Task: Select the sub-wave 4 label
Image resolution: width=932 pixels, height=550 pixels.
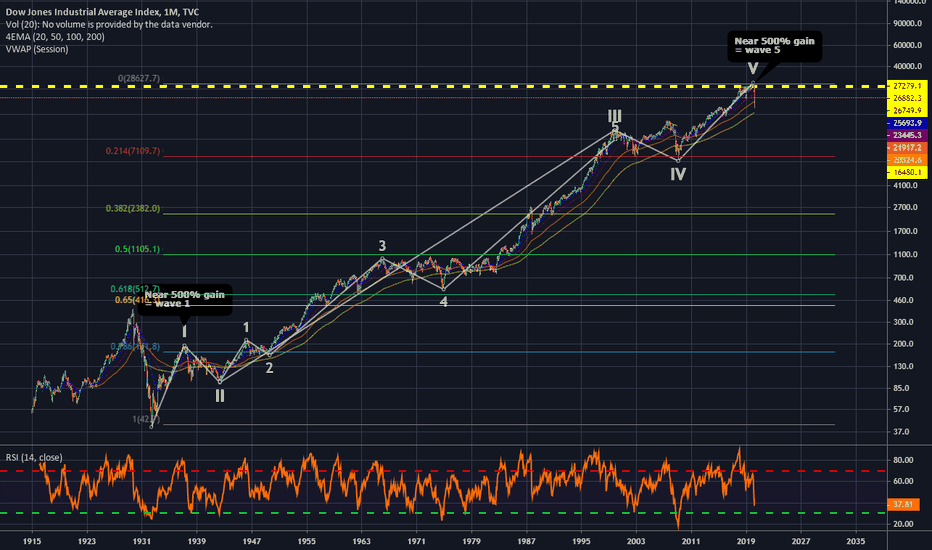Action: click(x=443, y=302)
